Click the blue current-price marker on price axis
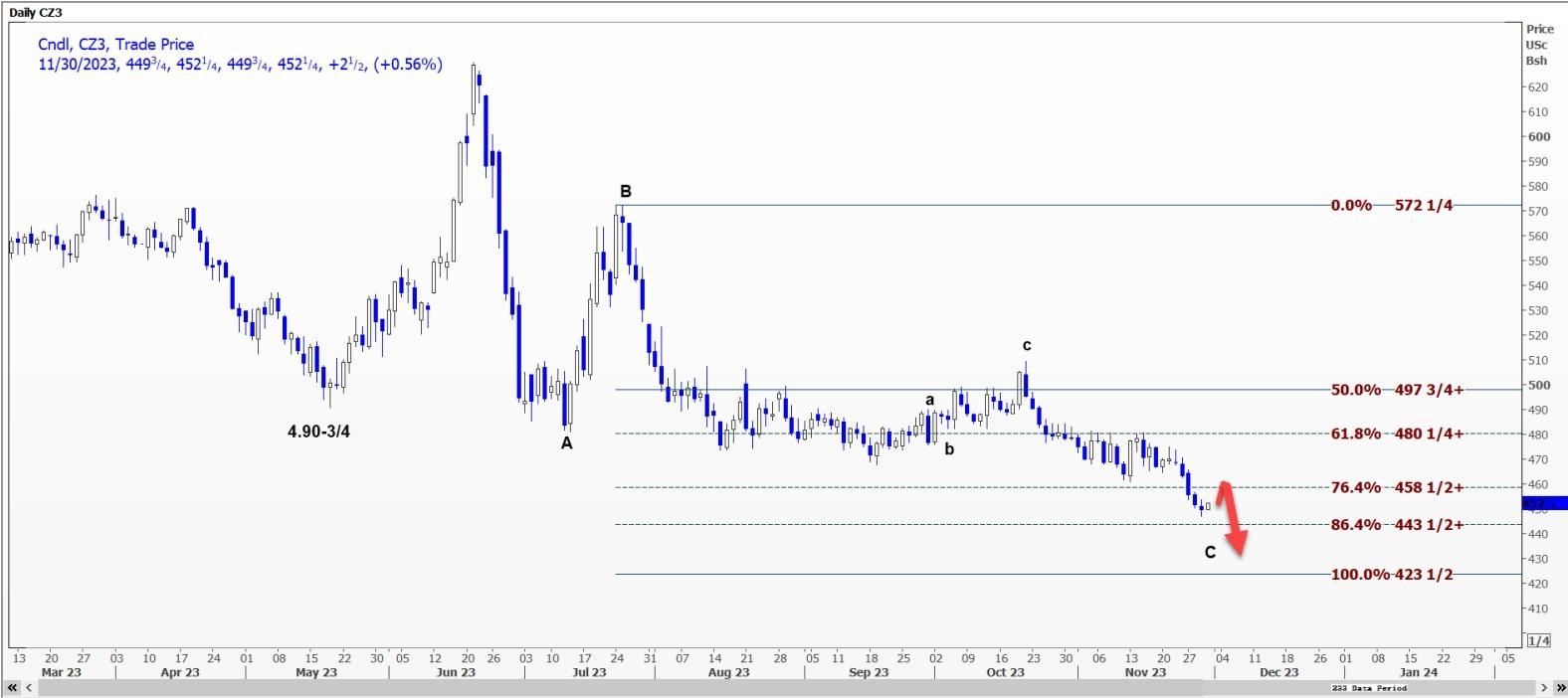This screenshot has width=1568, height=698. 1545,504
